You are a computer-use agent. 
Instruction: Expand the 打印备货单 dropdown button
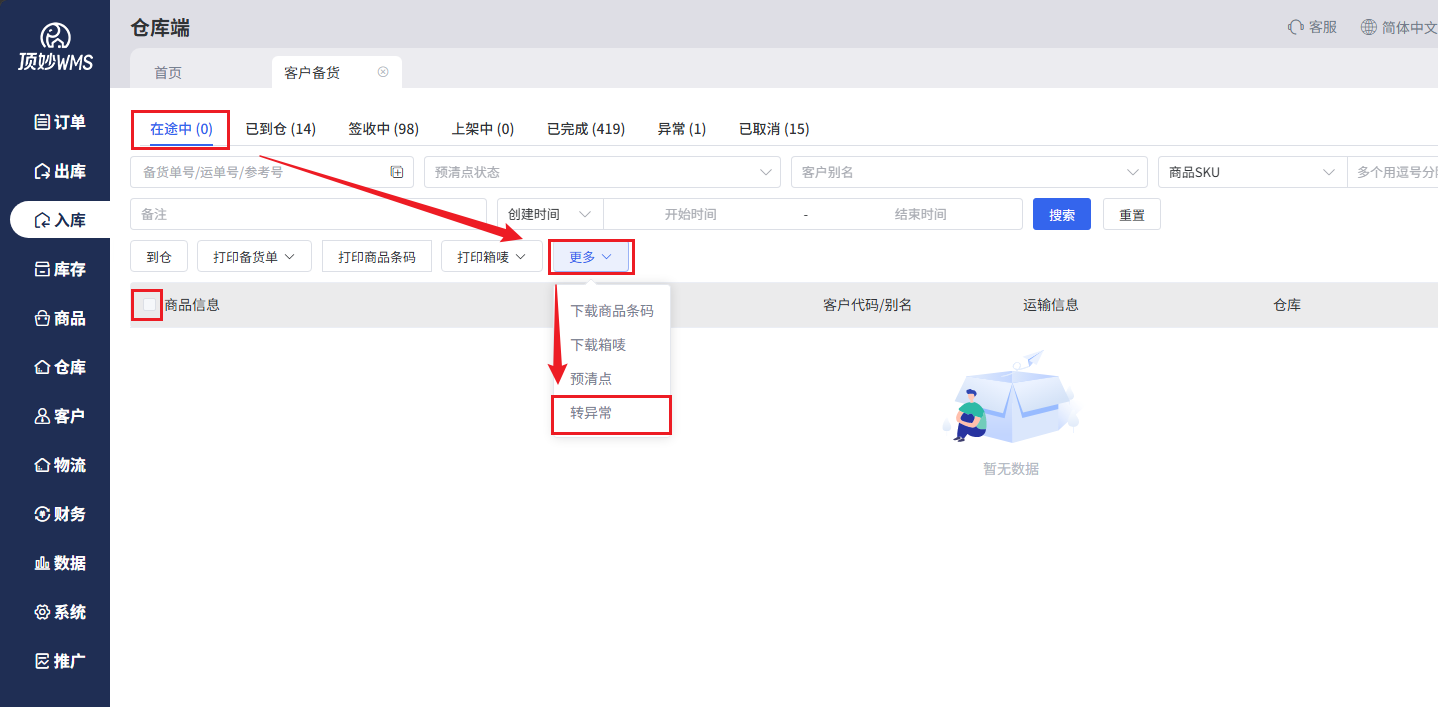pos(254,257)
